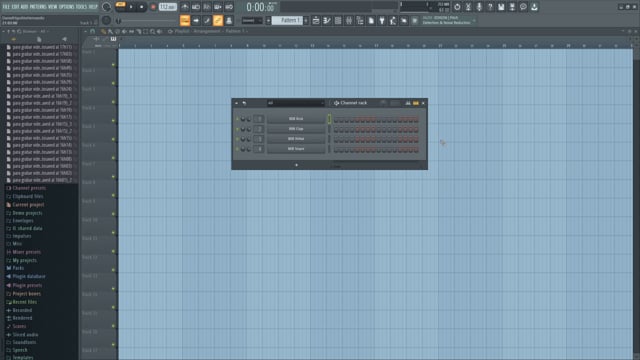Toggle the metronome icon in toolbar
The width and height of the screenshot is (640, 360).
point(185,7)
